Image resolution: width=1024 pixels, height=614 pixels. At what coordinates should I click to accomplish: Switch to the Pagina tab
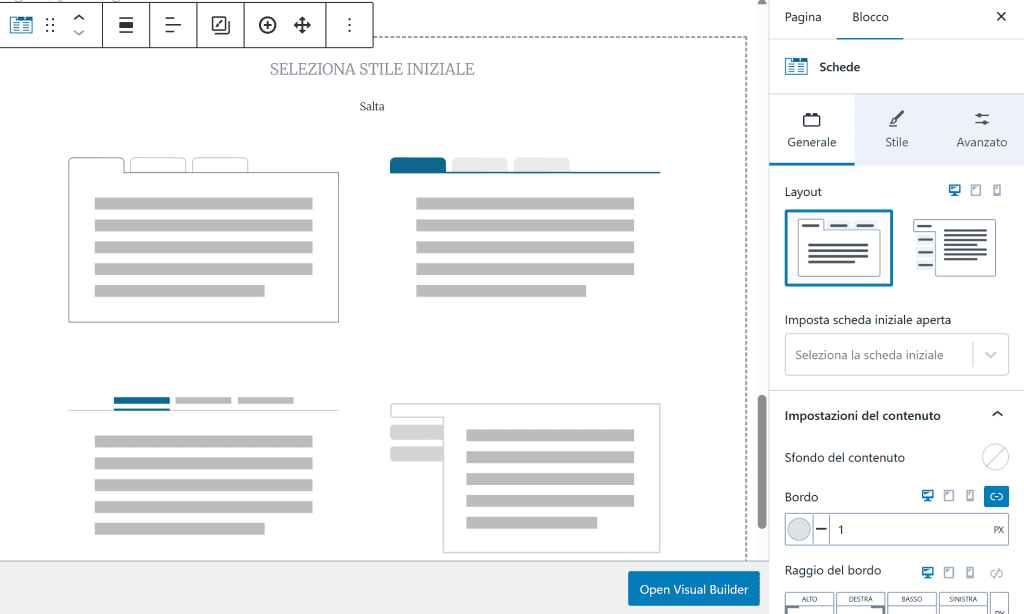click(803, 17)
